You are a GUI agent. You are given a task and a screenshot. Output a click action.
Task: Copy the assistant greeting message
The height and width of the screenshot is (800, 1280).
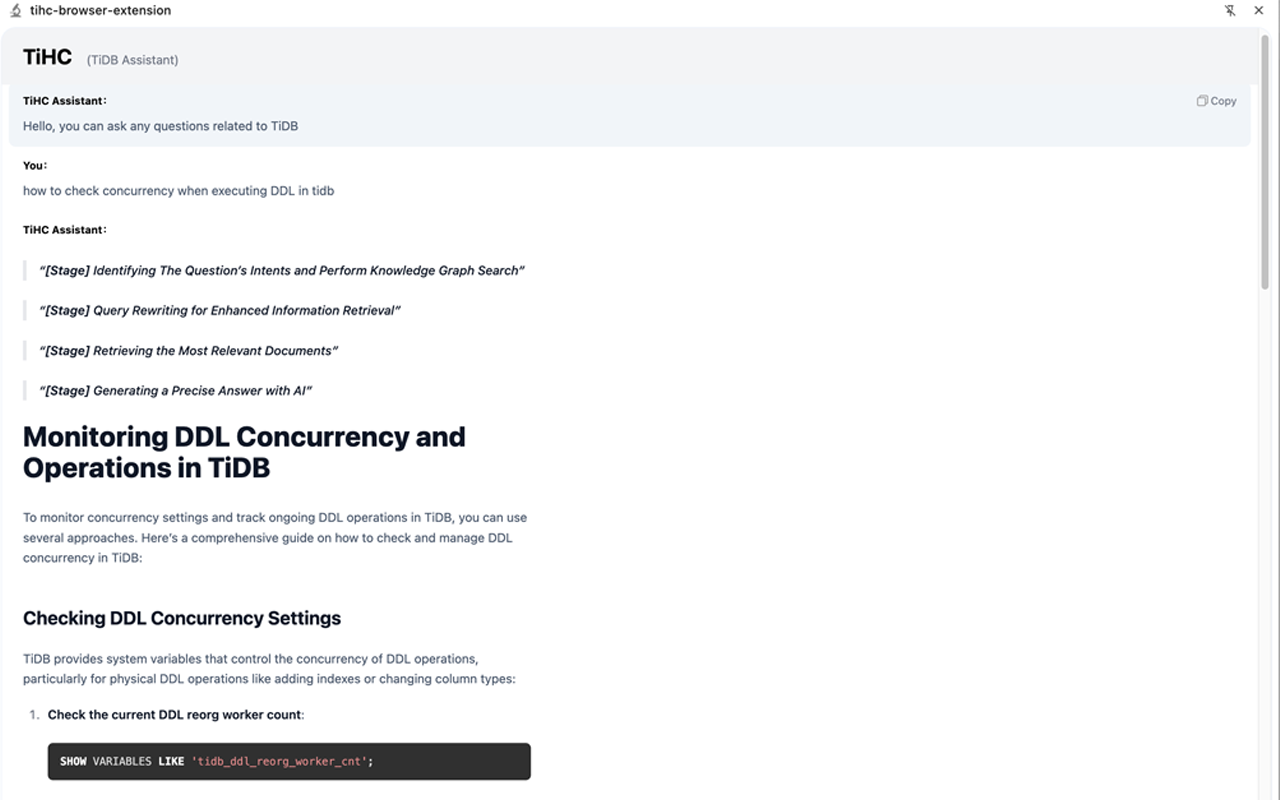coord(1216,101)
